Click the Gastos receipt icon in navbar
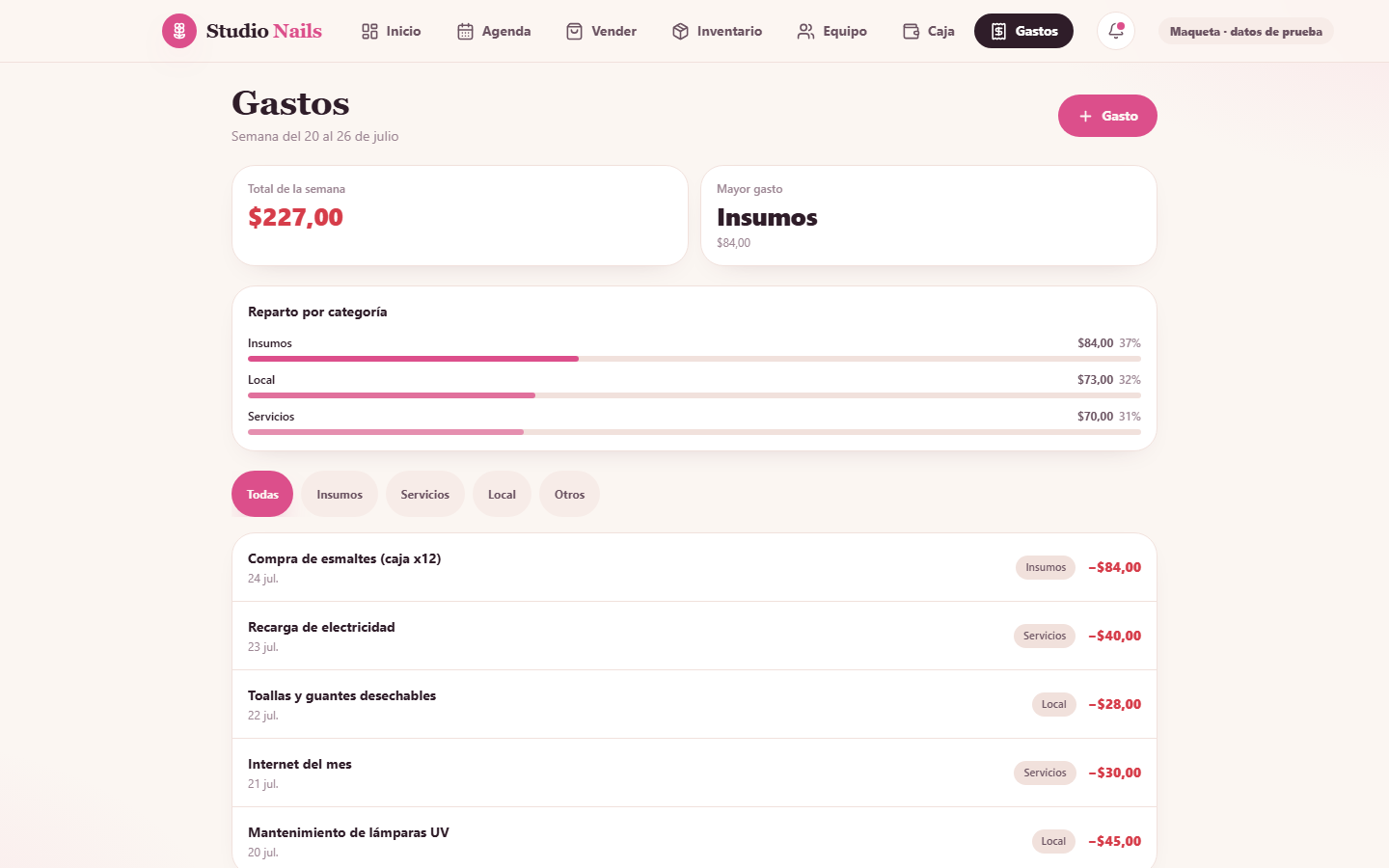The height and width of the screenshot is (868, 1389). tap(998, 32)
